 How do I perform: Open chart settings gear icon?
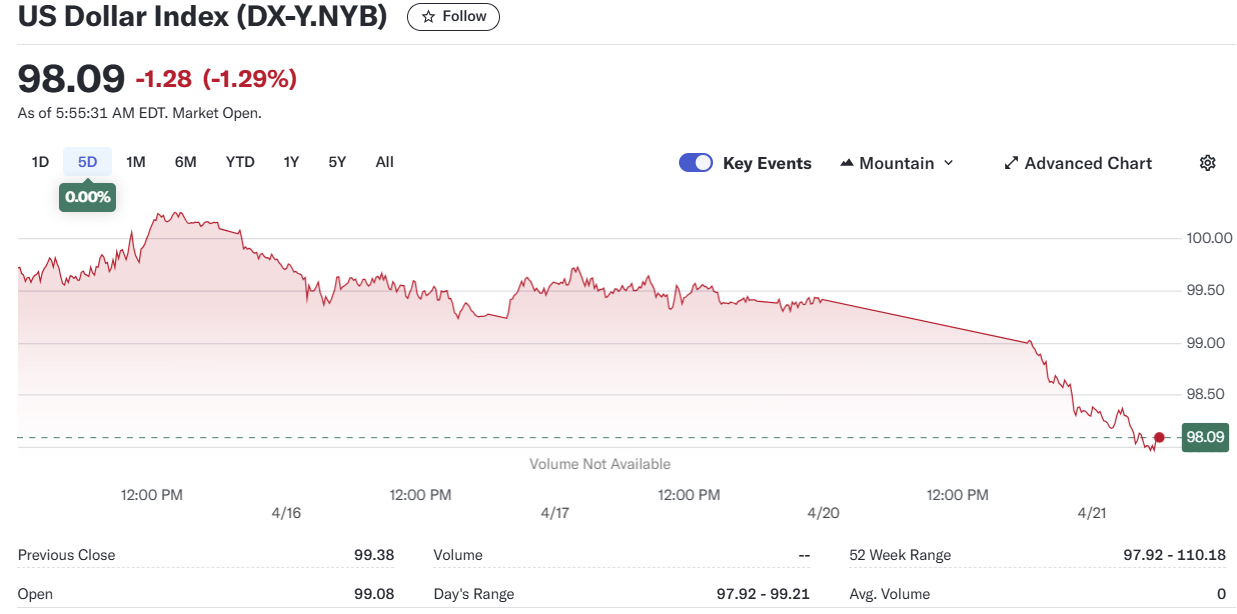click(x=1207, y=163)
